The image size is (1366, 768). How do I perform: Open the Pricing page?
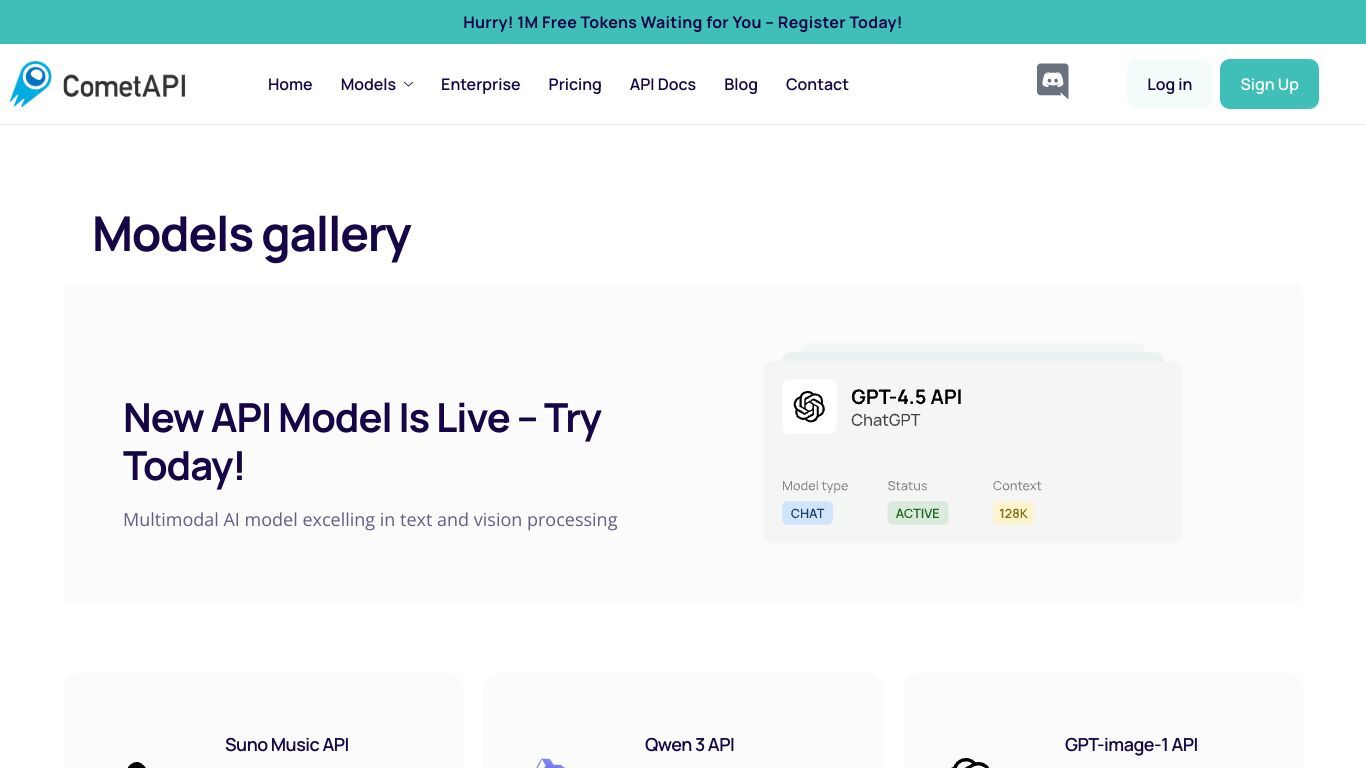click(x=575, y=85)
